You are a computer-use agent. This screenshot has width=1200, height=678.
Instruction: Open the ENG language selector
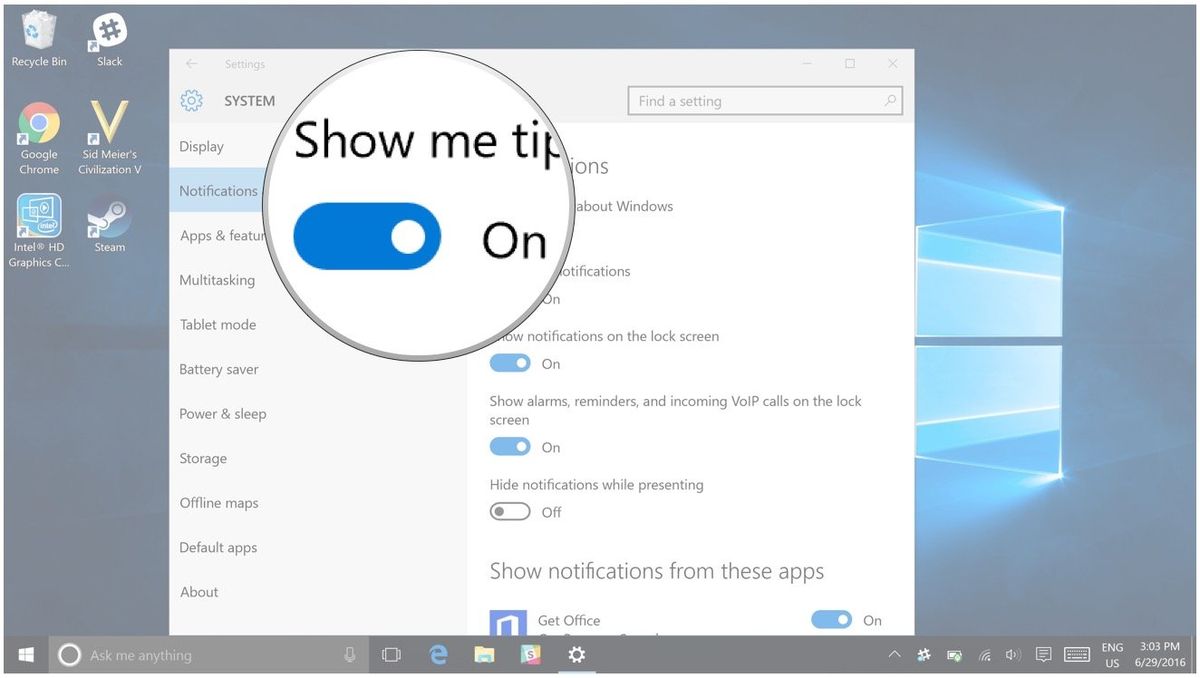[1112, 655]
